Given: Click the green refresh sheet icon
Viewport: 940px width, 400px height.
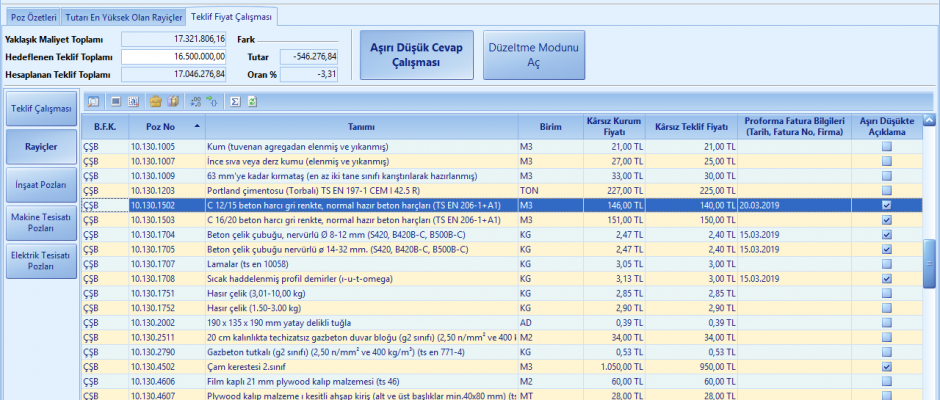Looking at the screenshot, I should coord(253,101).
